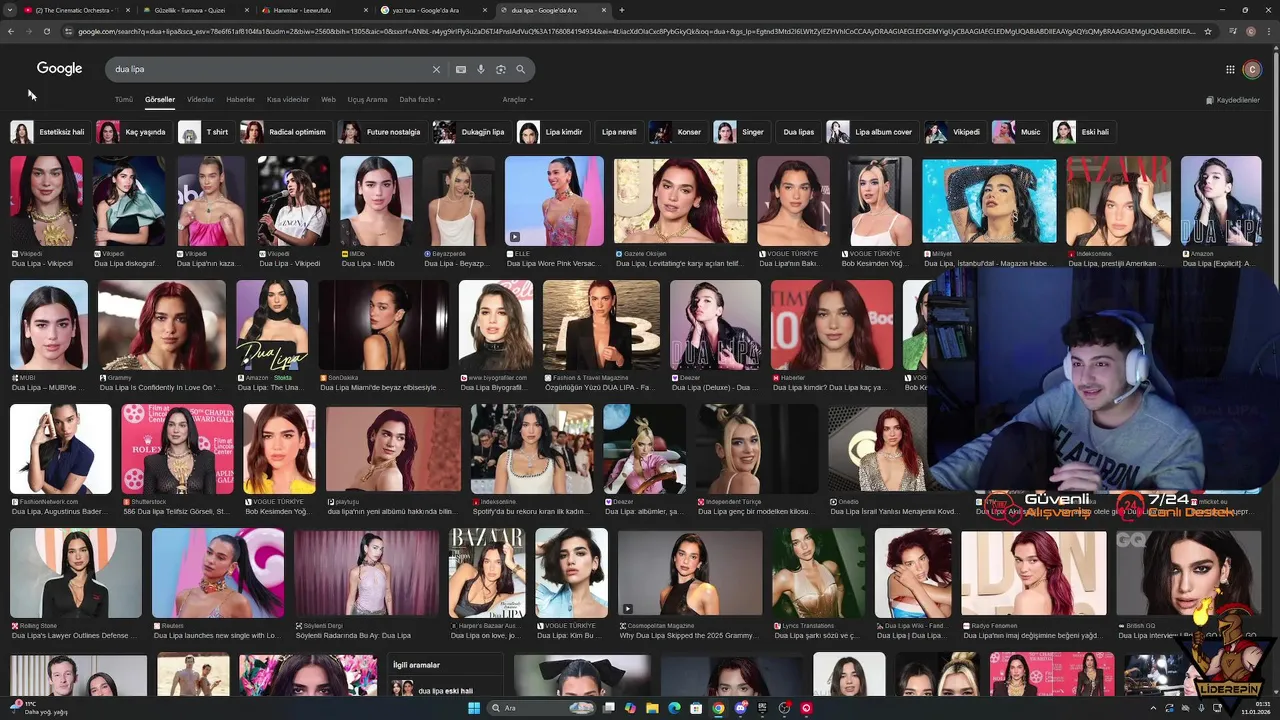Image resolution: width=1280 pixels, height=720 pixels.
Task: Open the Reuters launches new single image
Action: click(x=218, y=573)
